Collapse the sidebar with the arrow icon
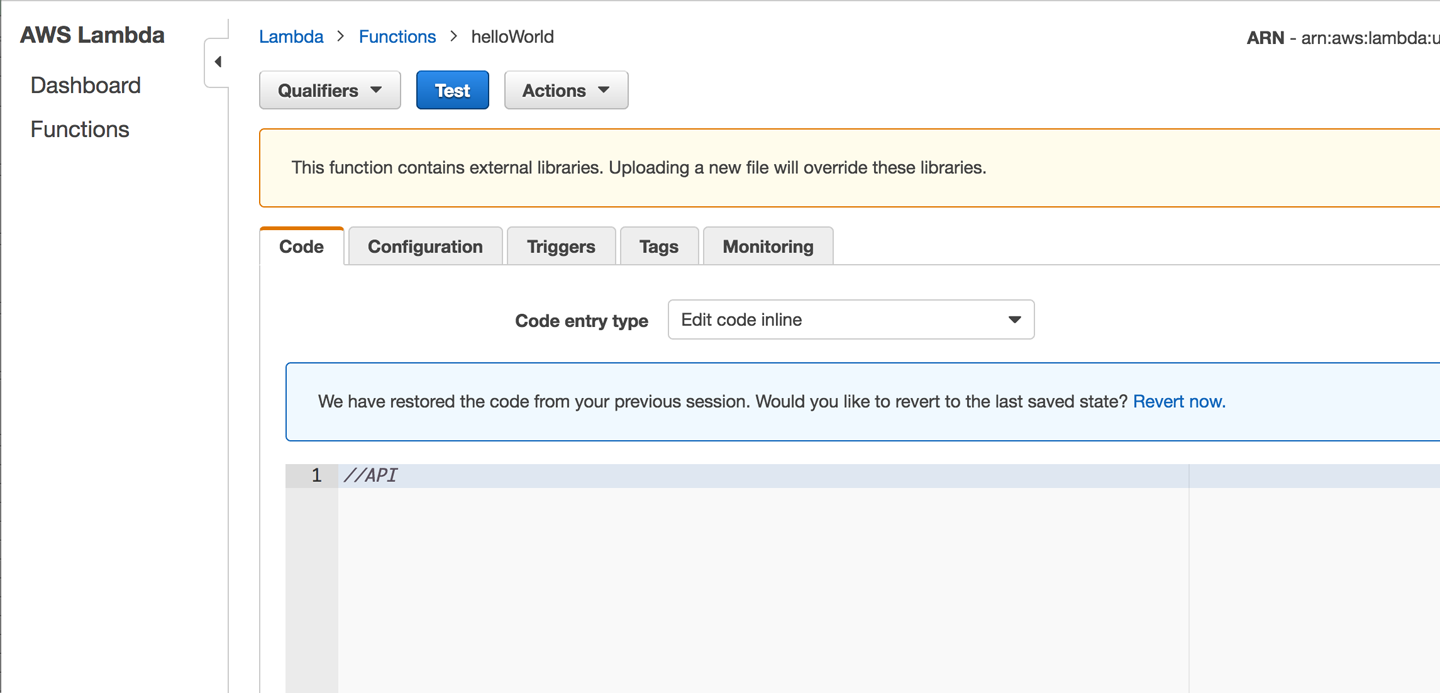This screenshot has height=693, width=1440. click(x=217, y=62)
